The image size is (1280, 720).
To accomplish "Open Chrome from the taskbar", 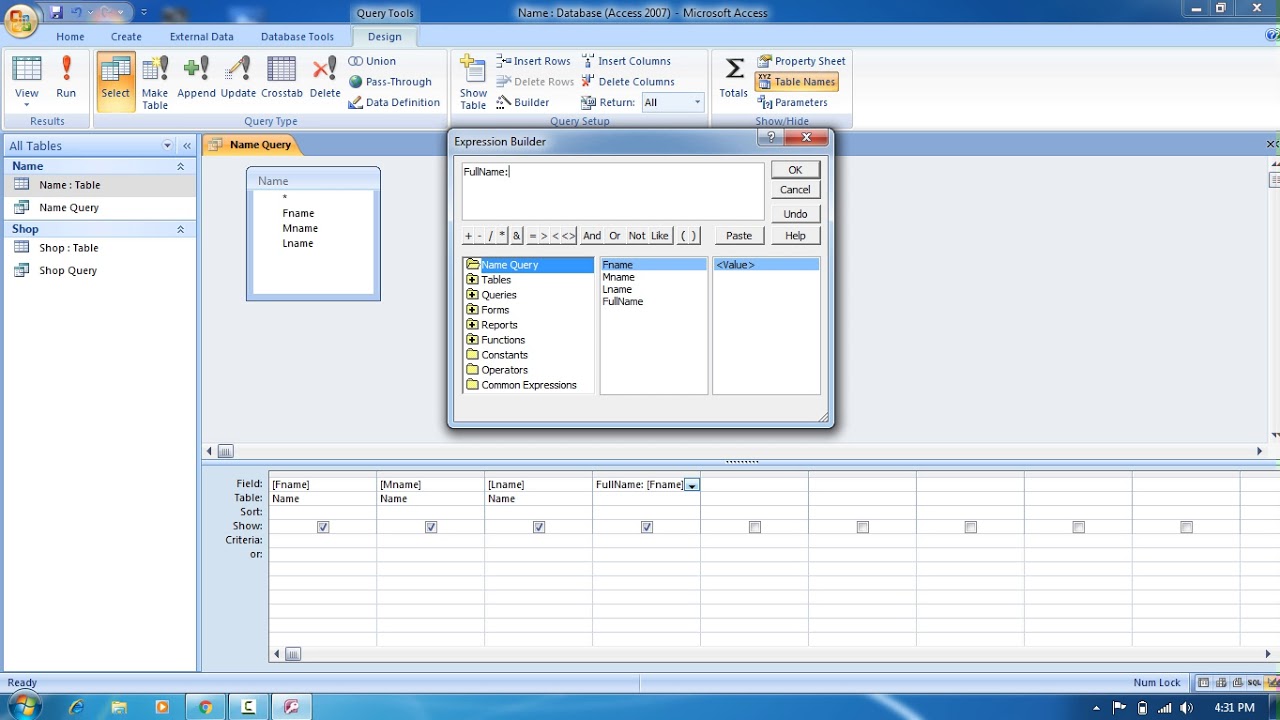I will pos(205,707).
